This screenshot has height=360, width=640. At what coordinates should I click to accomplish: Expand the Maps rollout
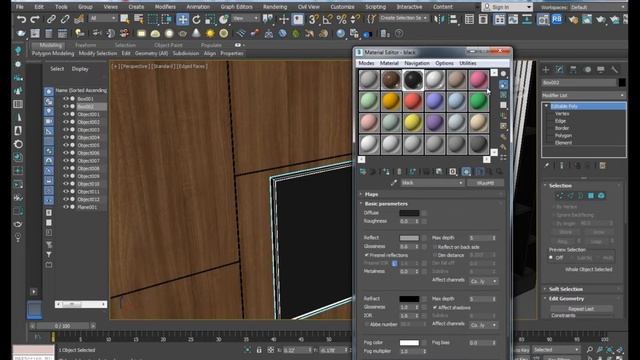coord(371,194)
